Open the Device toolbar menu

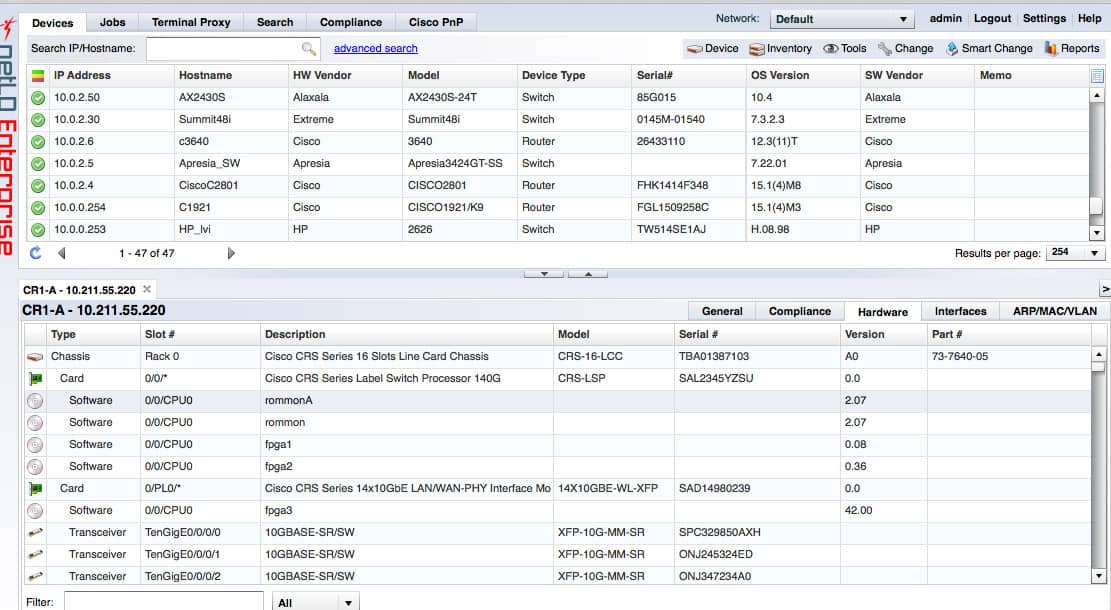(x=713, y=48)
